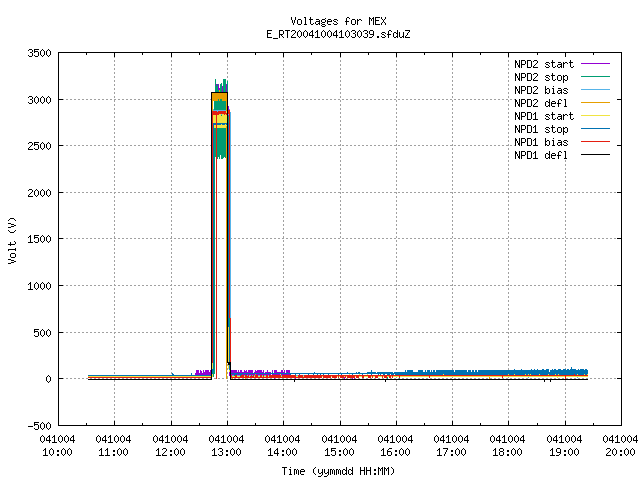Screen dimensions: 640x480
Task: Click the 18:00 x-axis time label
Action: (x=507, y=452)
